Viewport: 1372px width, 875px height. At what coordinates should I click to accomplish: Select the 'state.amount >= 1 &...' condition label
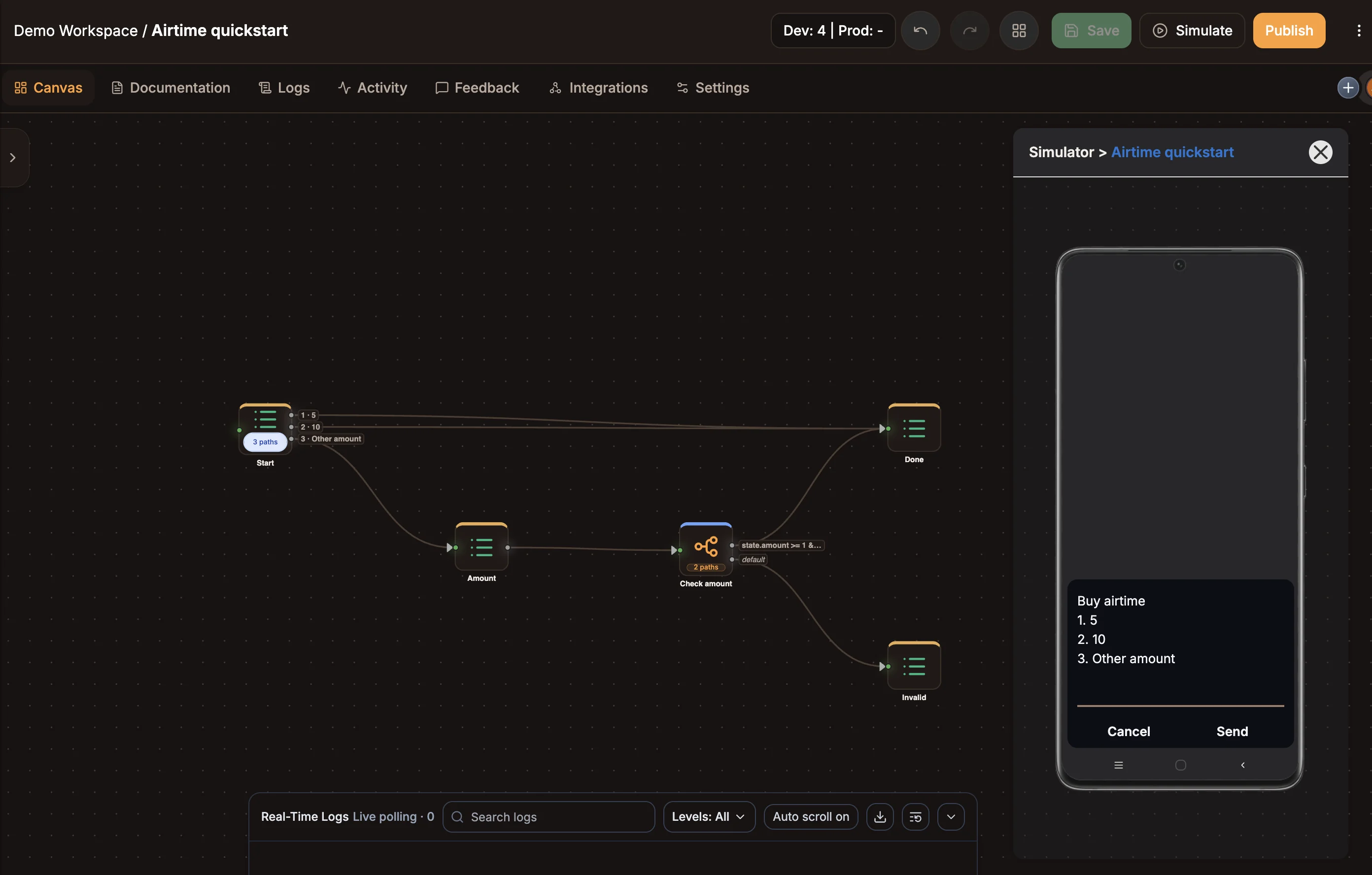click(781, 545)
